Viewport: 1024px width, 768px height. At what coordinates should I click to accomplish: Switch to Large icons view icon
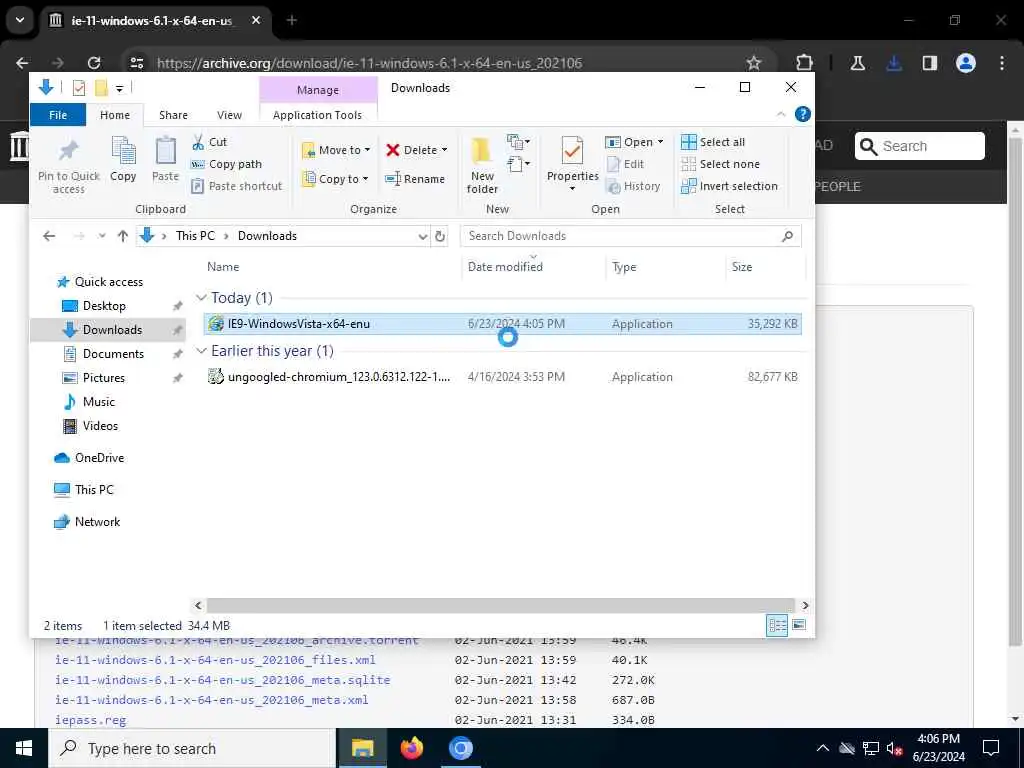point(799,626)
